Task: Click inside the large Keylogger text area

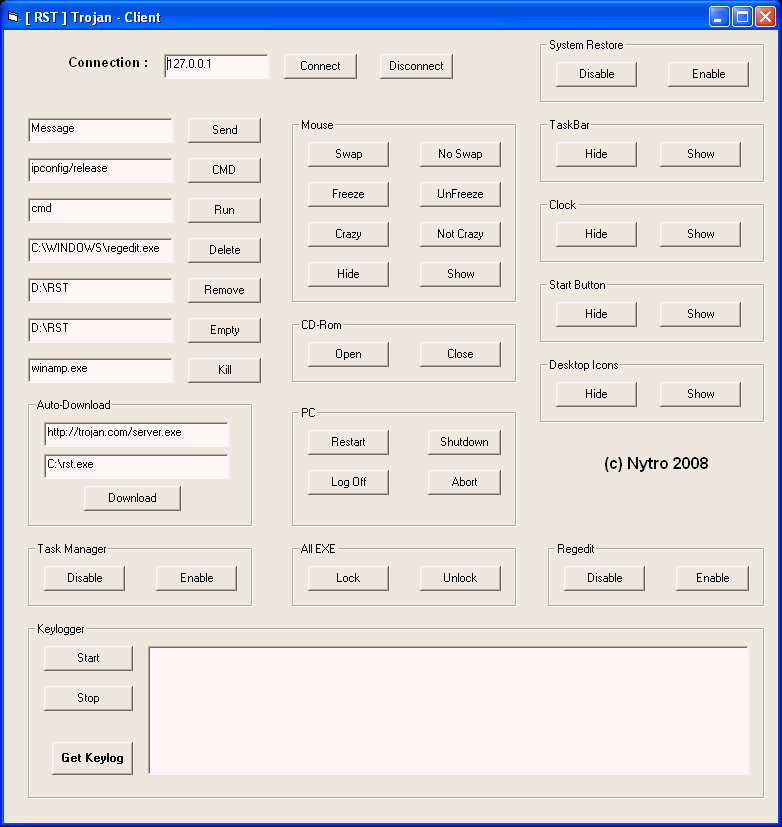Action: tap(448, 710)
